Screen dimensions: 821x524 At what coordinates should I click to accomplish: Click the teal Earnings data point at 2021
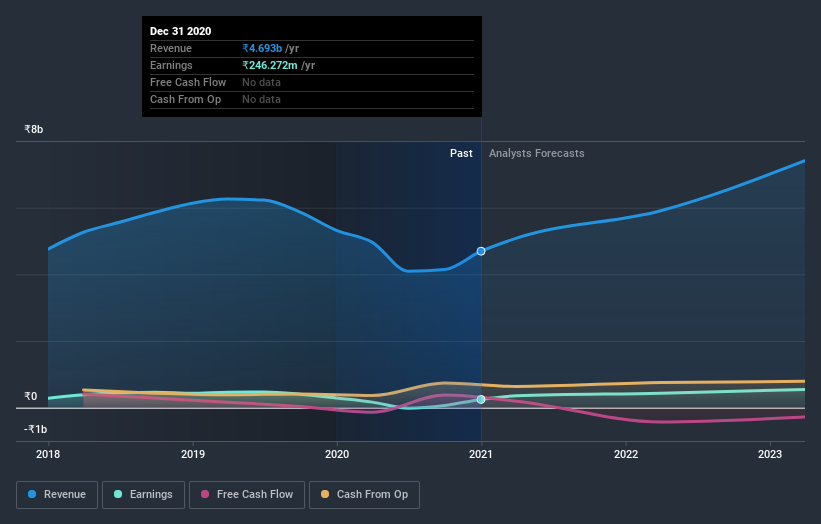[x=481, y=399]
